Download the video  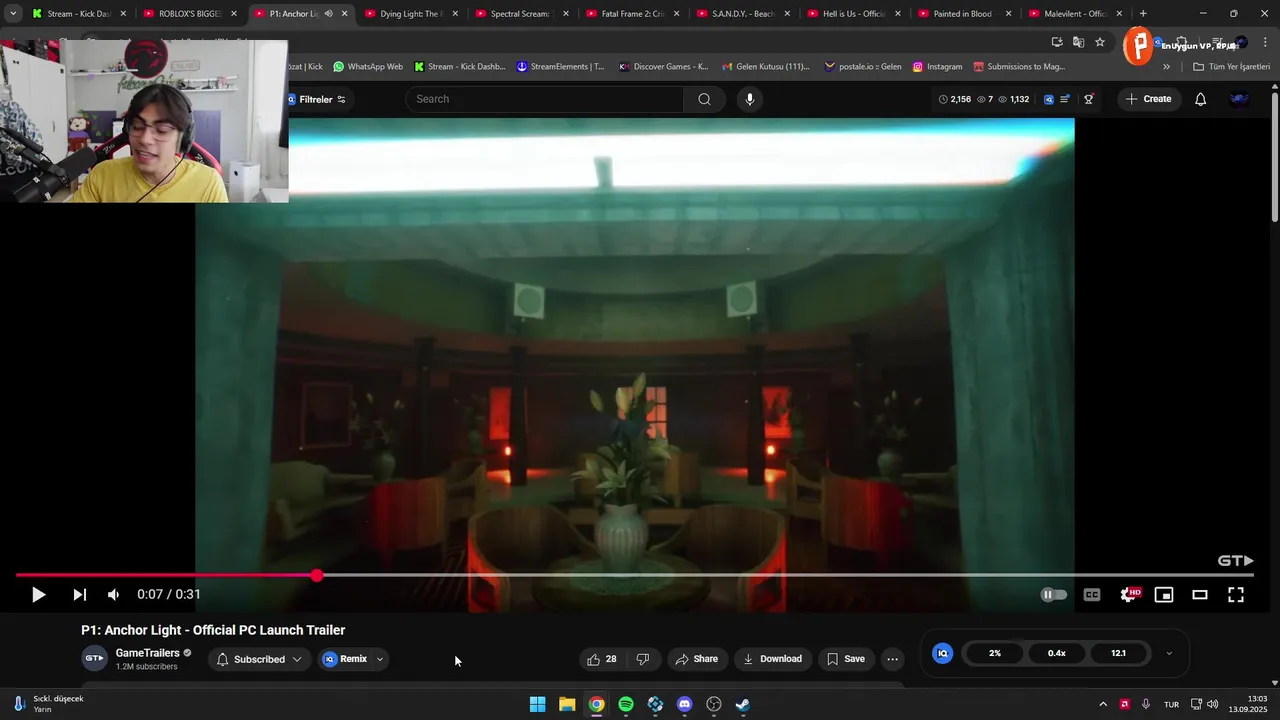click(x=772, y=659)
